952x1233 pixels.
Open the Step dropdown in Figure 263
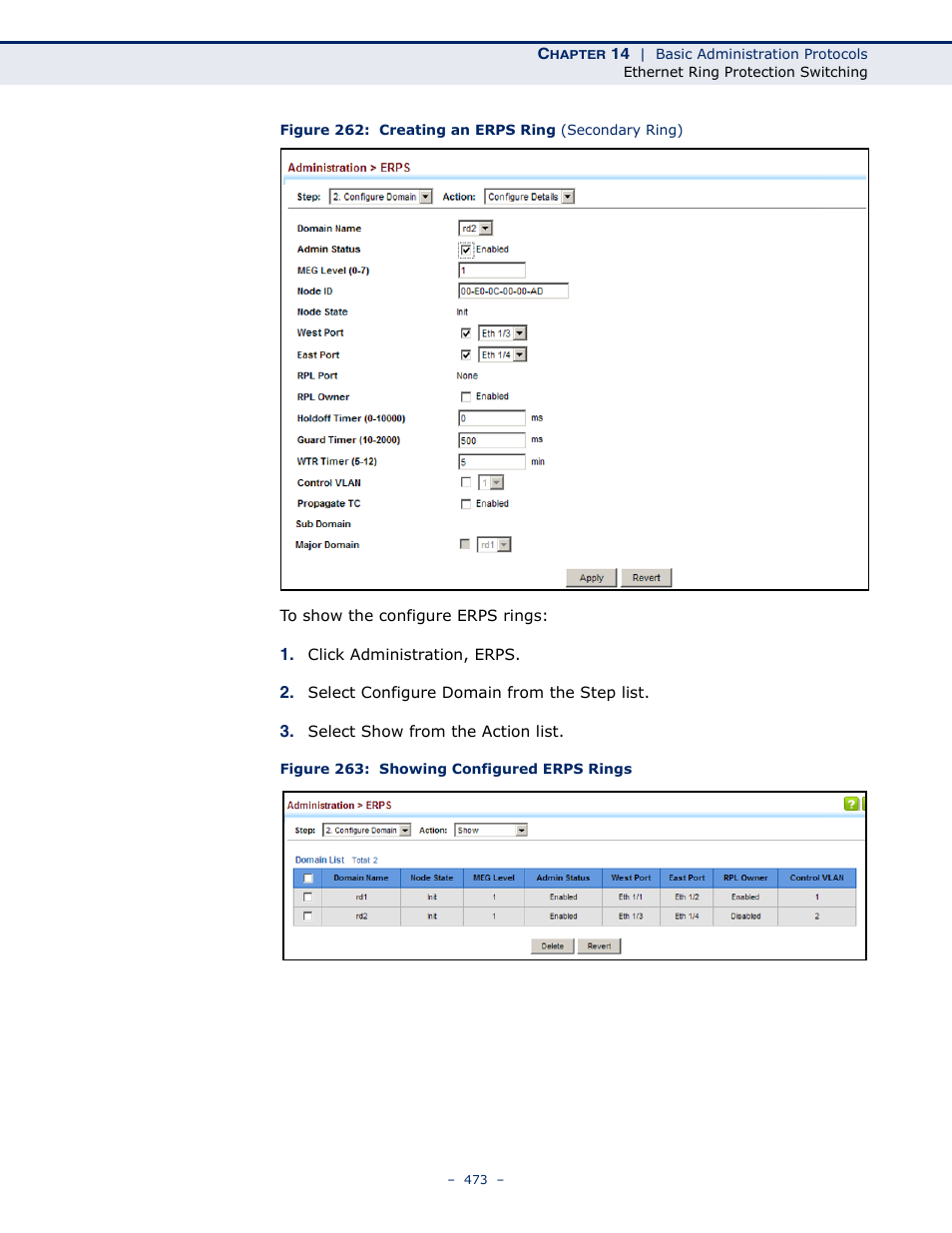(x=367, y=831)
